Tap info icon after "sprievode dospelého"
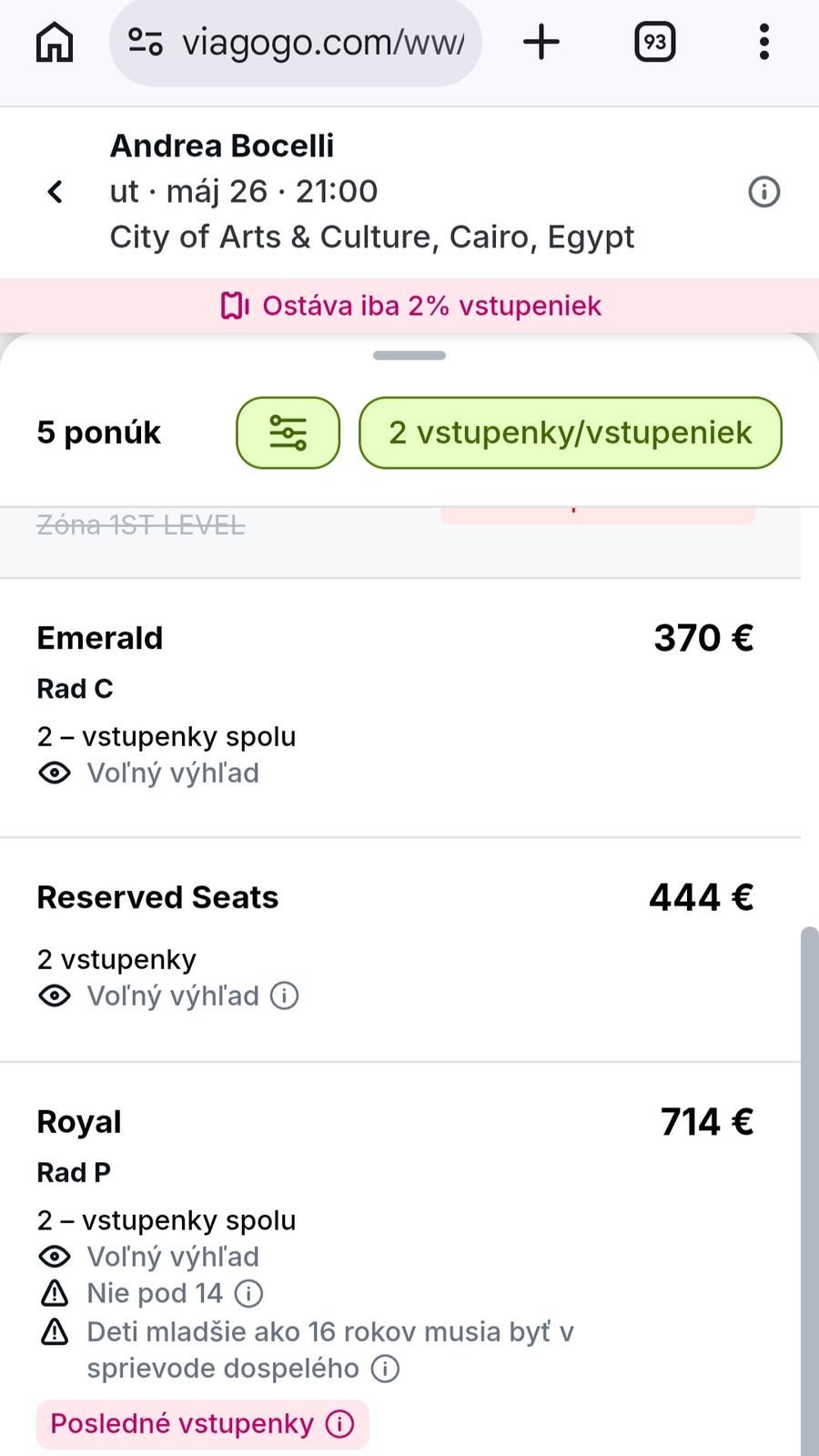Screen dimensions: 819x1456 pyautogui.click(x=385, y=1369)
